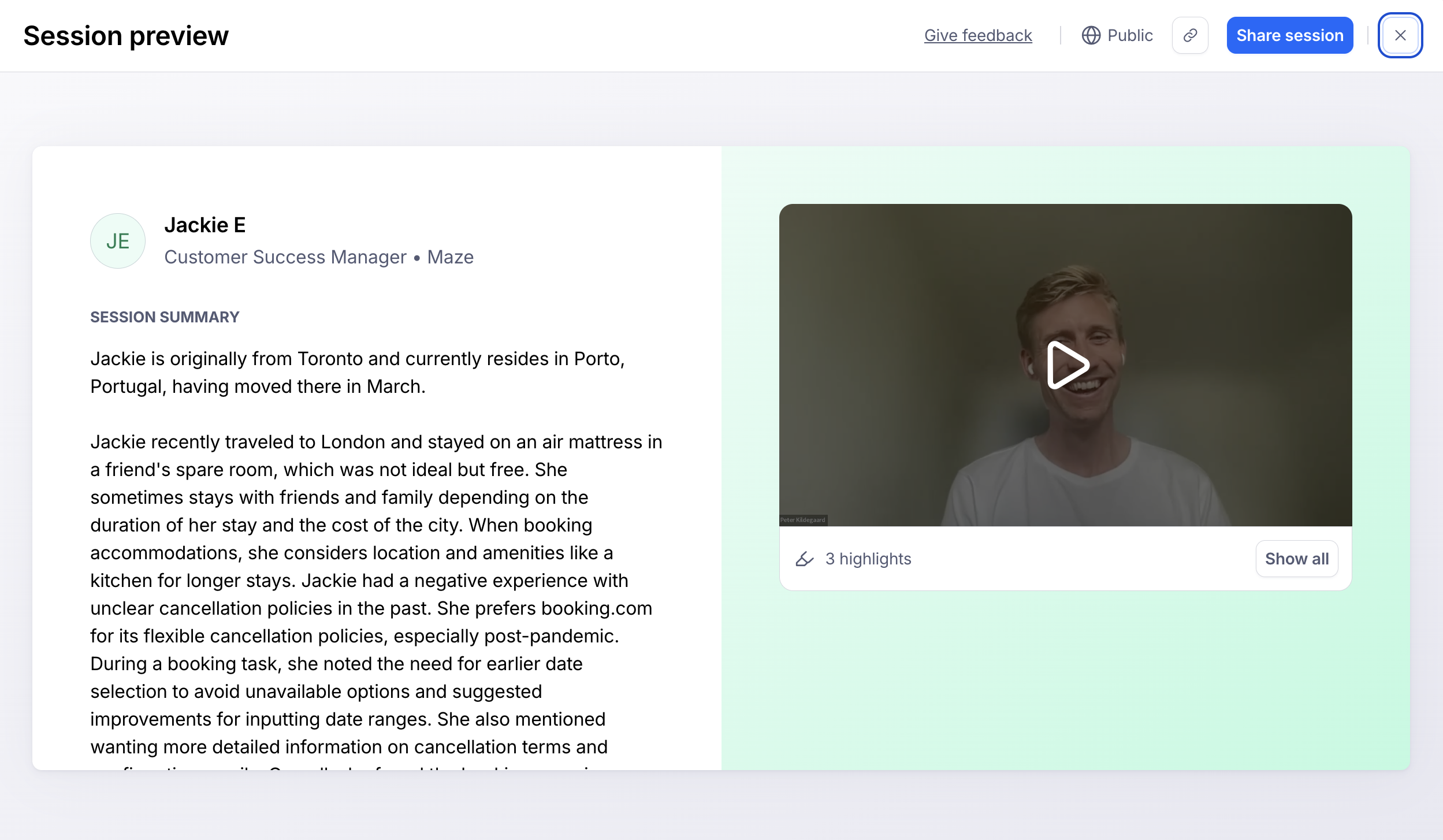Click the Public visibility label
The image size is (1443, 840).
click(1129, 36)
